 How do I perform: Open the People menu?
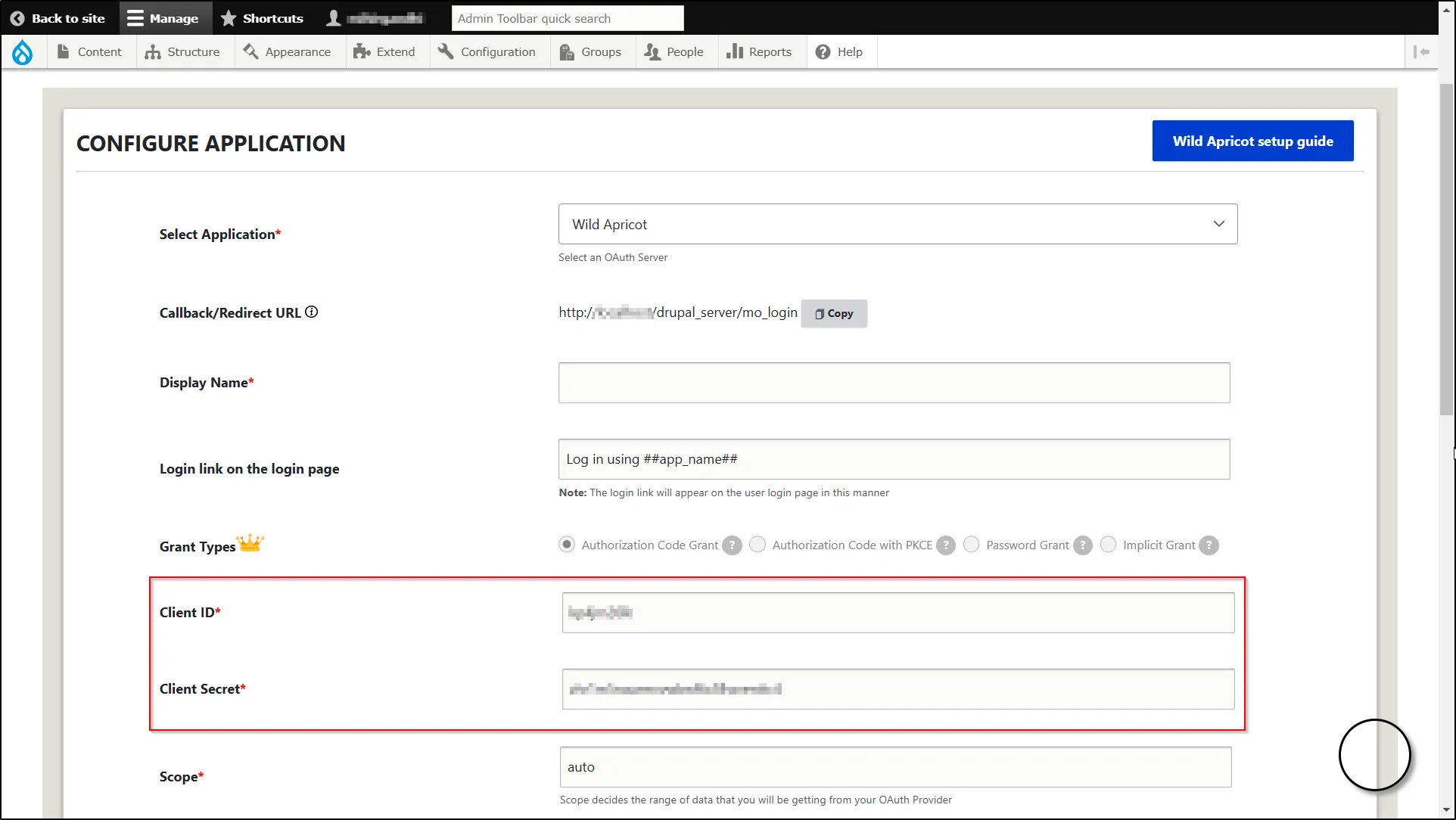[675, 52]
